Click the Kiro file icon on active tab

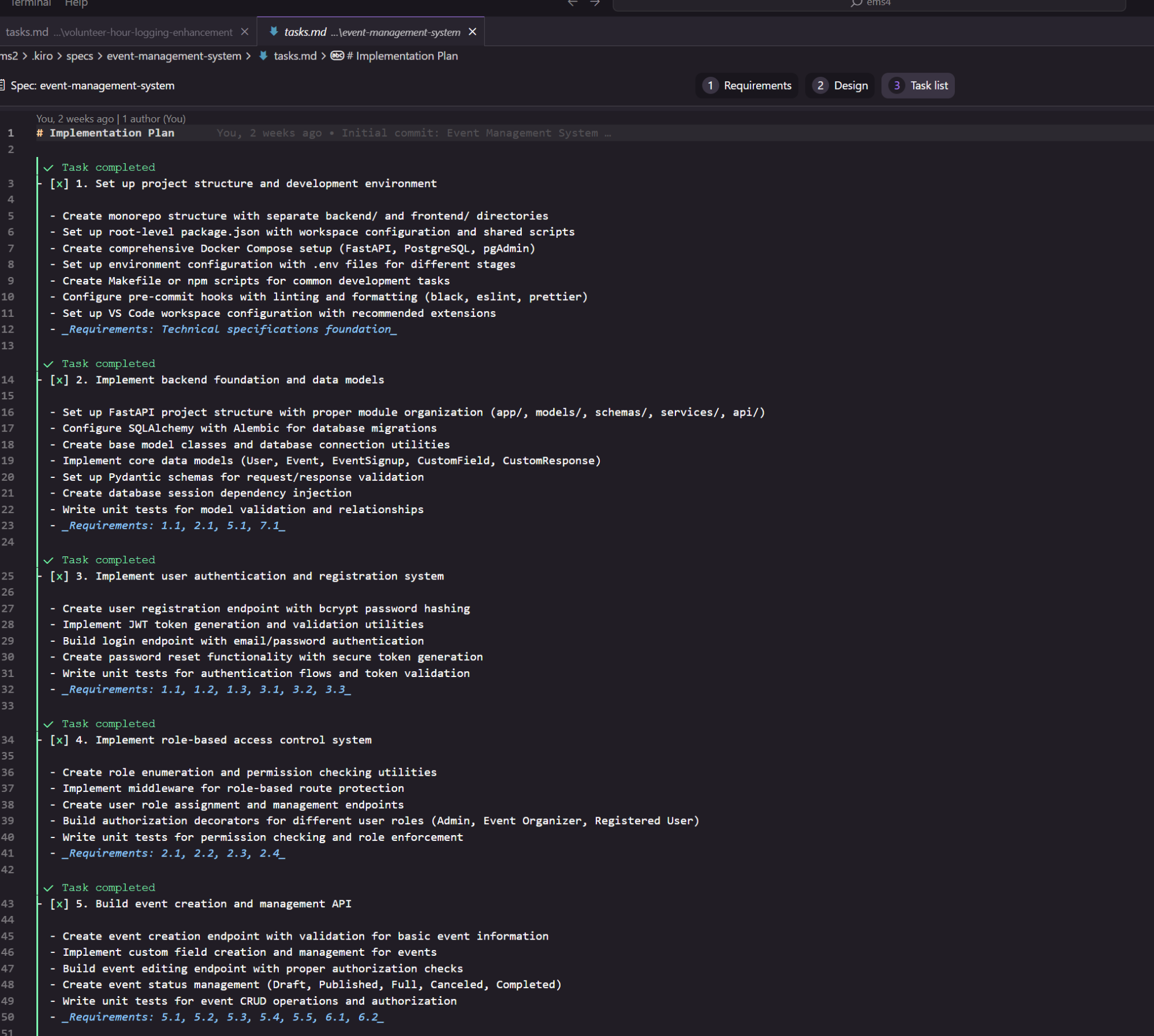[x=274, y=32]
